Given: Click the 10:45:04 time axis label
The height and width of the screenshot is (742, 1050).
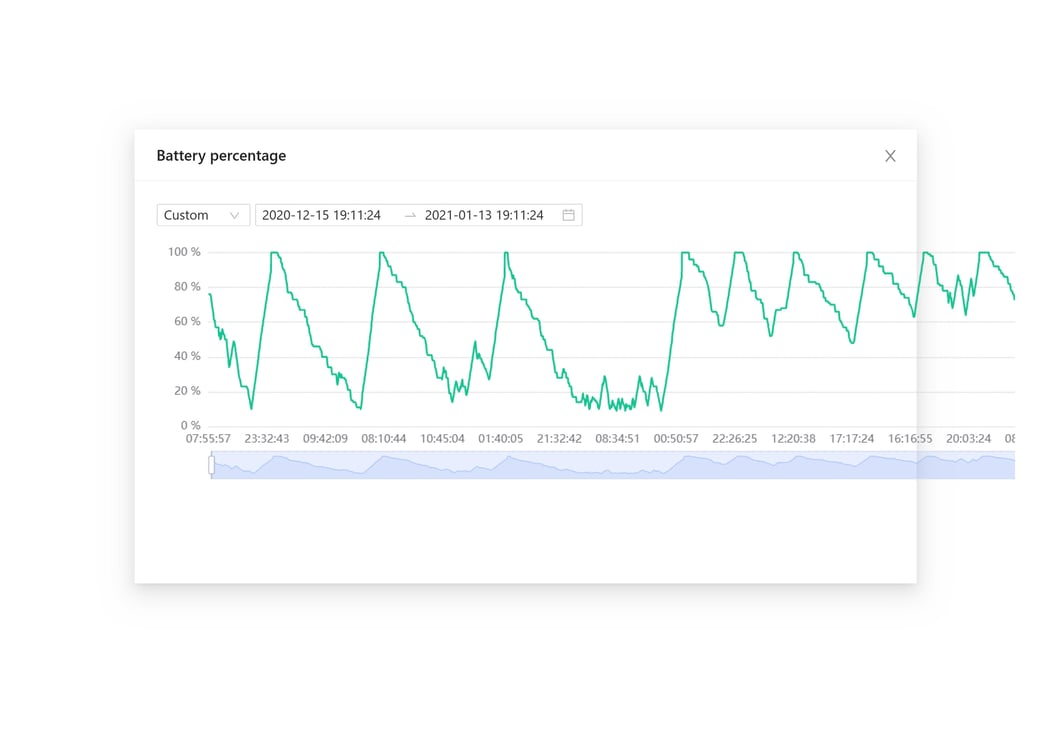Looking at the screenshot, I should click(x=442, y=439).
